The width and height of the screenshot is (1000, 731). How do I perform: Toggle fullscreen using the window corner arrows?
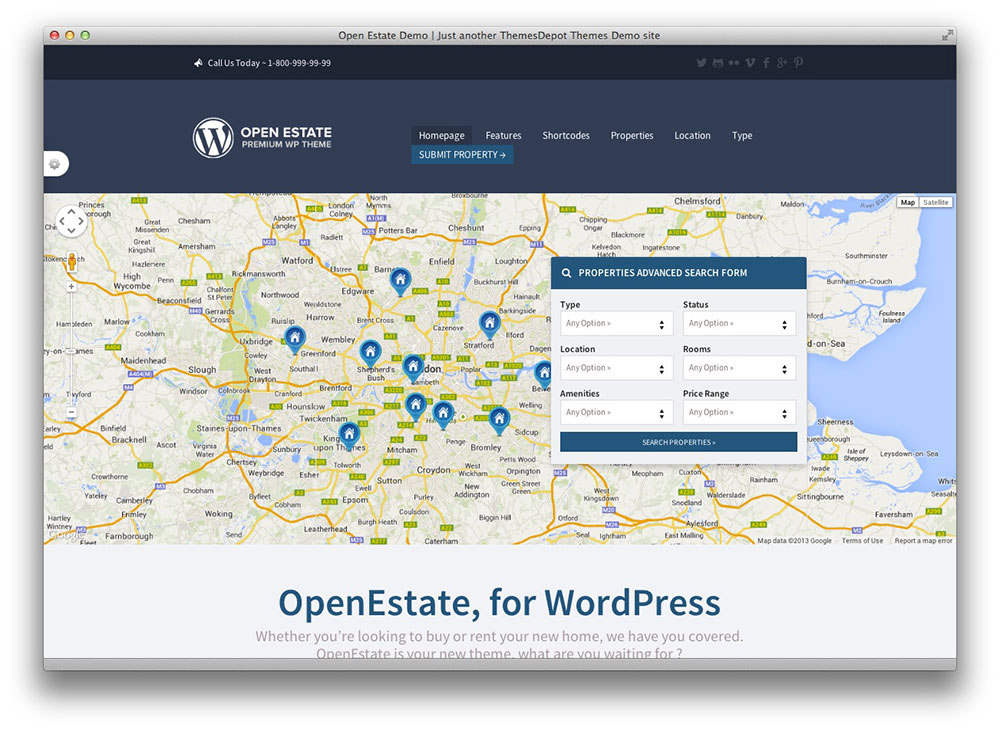tap(947, 36)
